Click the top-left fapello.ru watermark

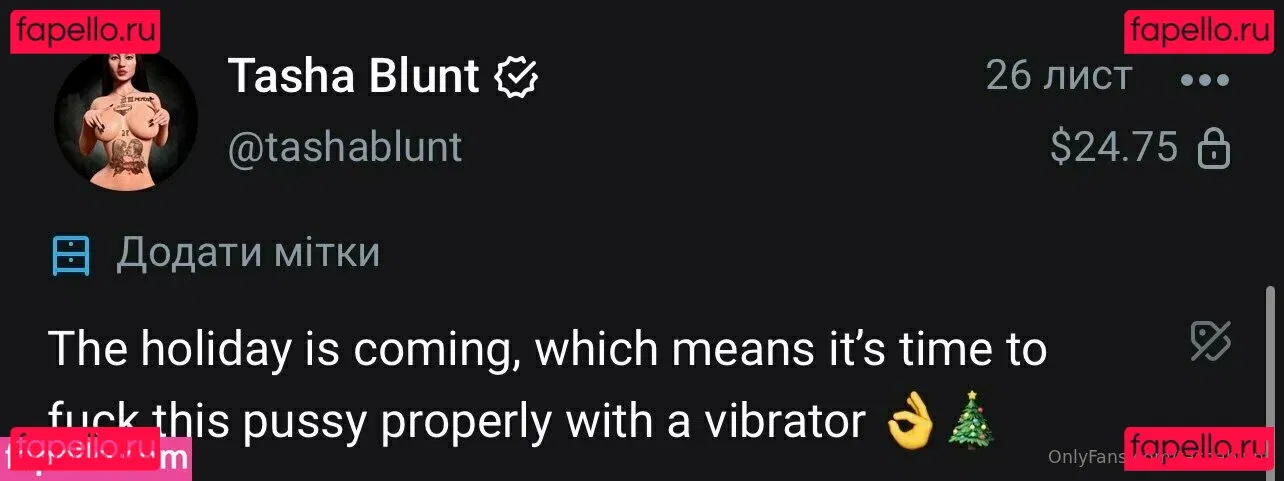click(x=86, y=32)
